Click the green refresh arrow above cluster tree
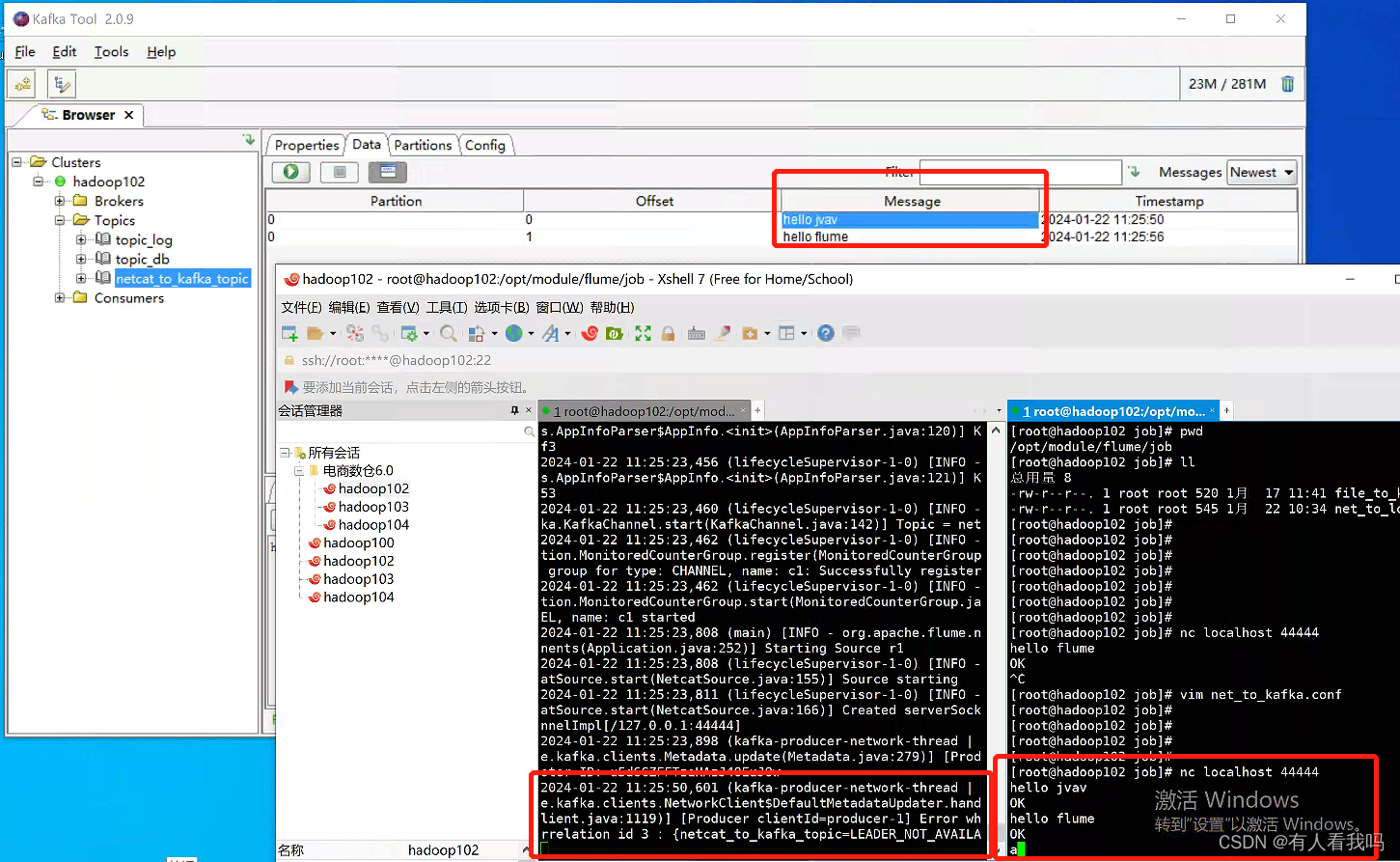This screenshot has height=862, width=1400. (249, 141)
